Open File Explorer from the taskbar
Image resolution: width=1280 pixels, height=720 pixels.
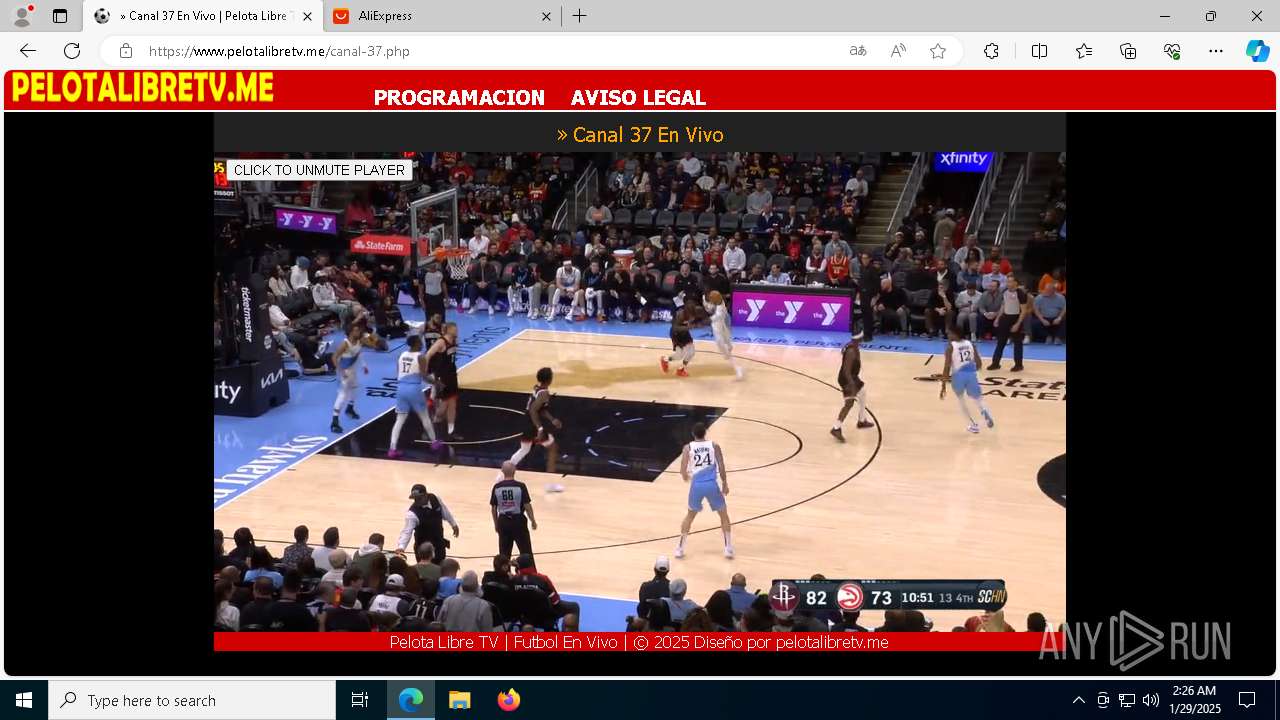(x=459, y=700)
